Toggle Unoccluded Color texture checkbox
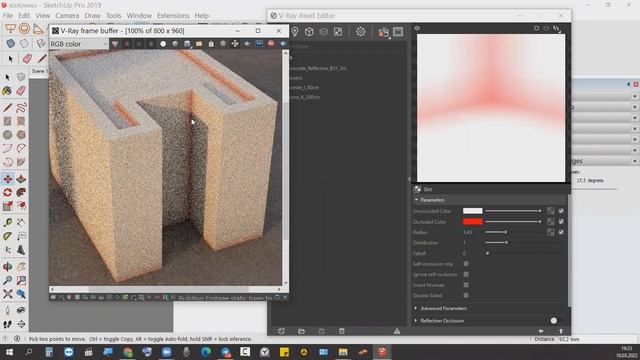640x360 pixels. pos(561,211)
